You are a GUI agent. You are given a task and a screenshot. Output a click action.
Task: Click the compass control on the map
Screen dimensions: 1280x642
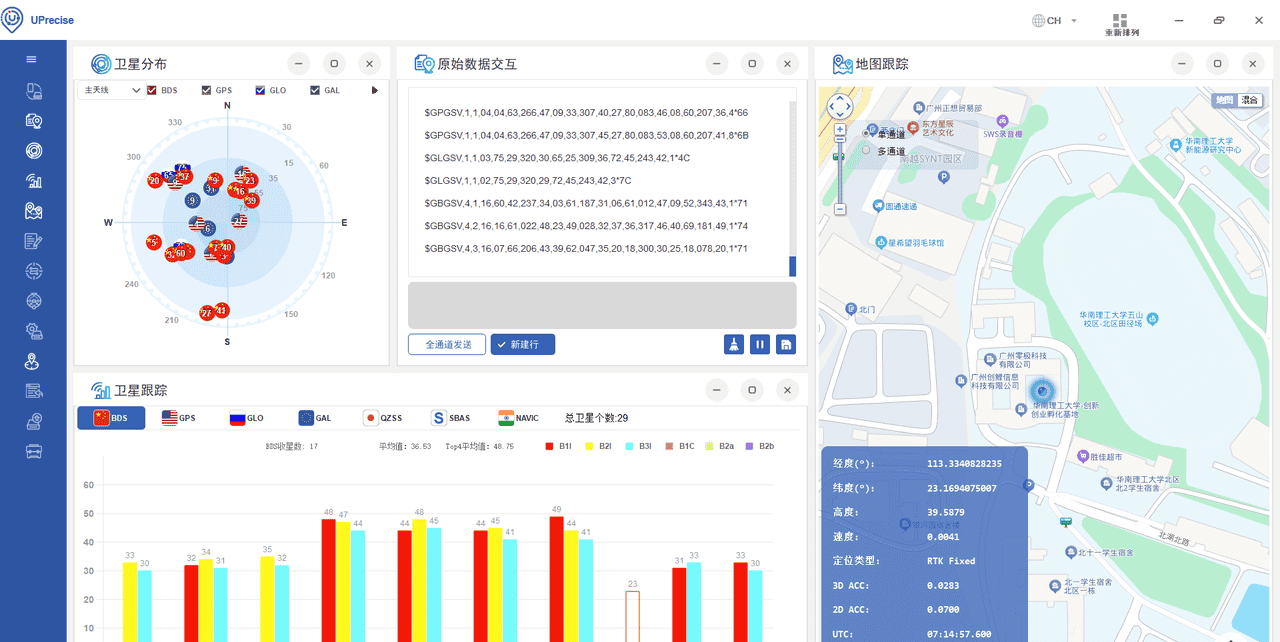840,105
